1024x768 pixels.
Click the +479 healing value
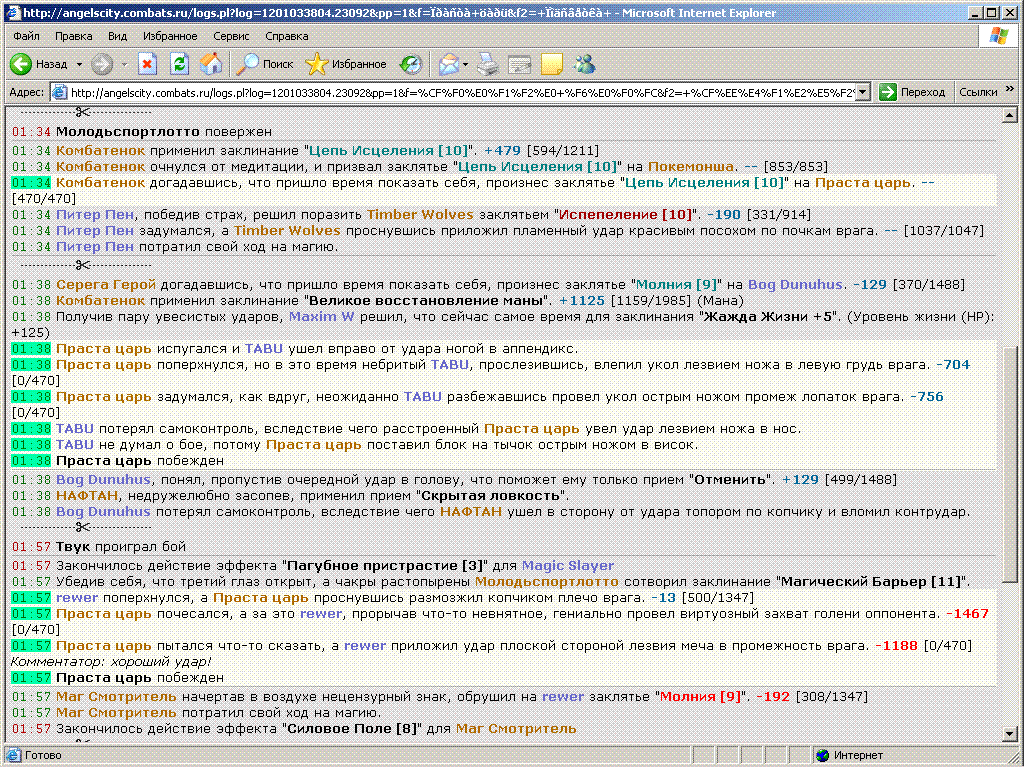[x=503, y=151]
